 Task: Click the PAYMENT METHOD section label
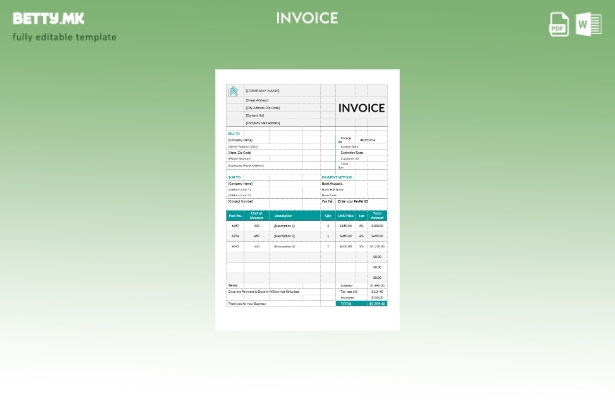[337, 177]
